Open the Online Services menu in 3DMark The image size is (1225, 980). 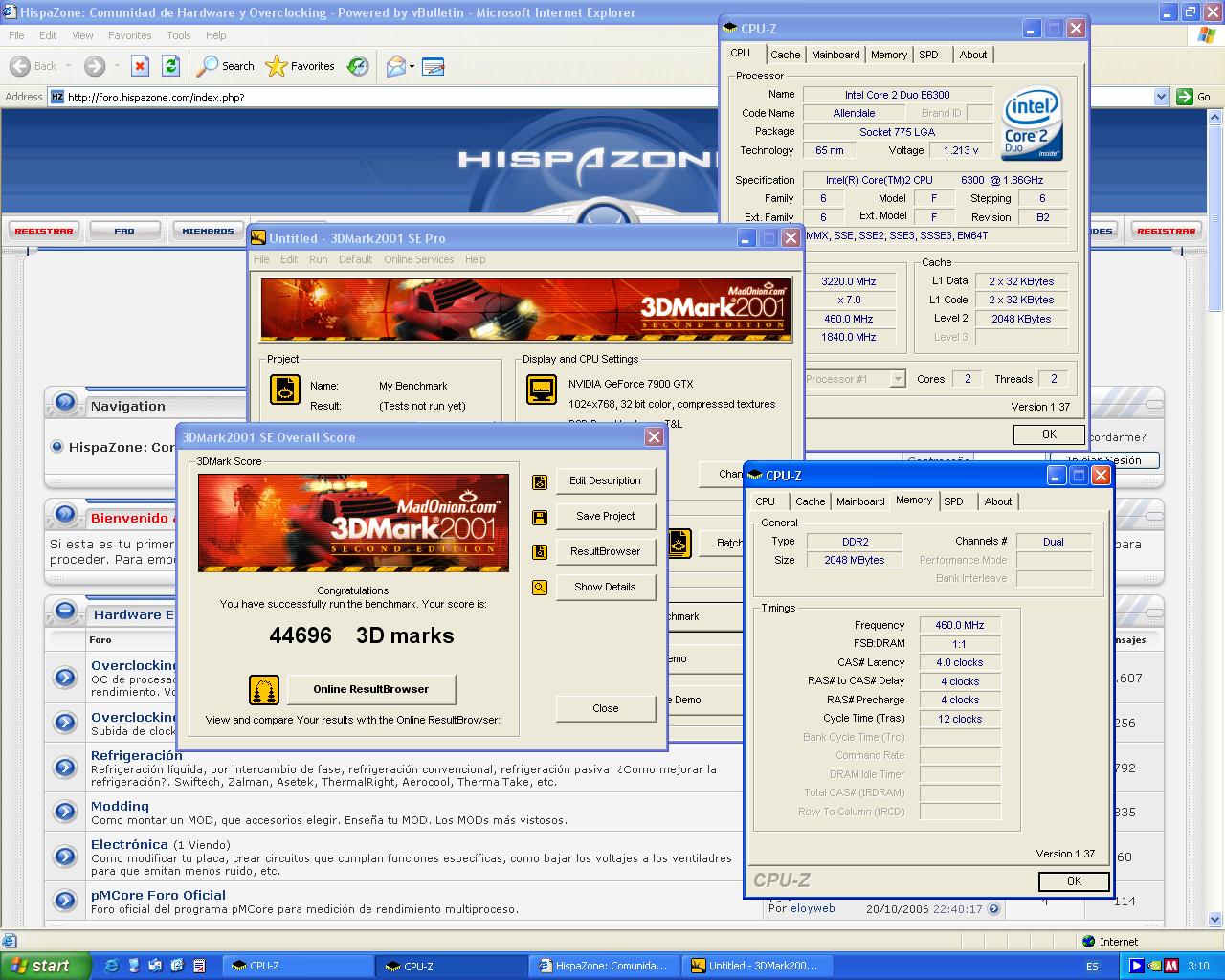coord(418,259)
